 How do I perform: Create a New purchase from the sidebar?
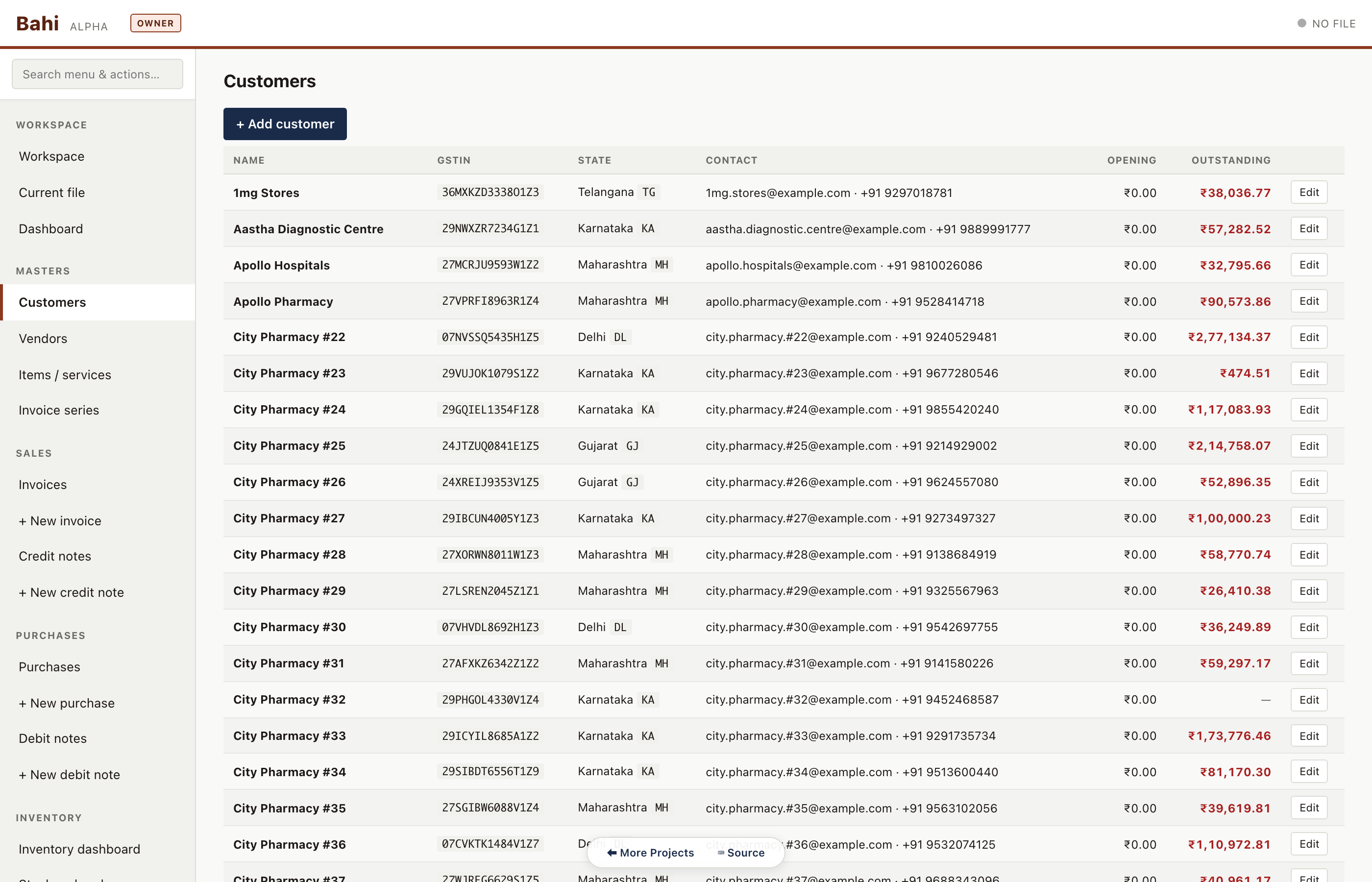pyautogui.click(x=67, y=703)
